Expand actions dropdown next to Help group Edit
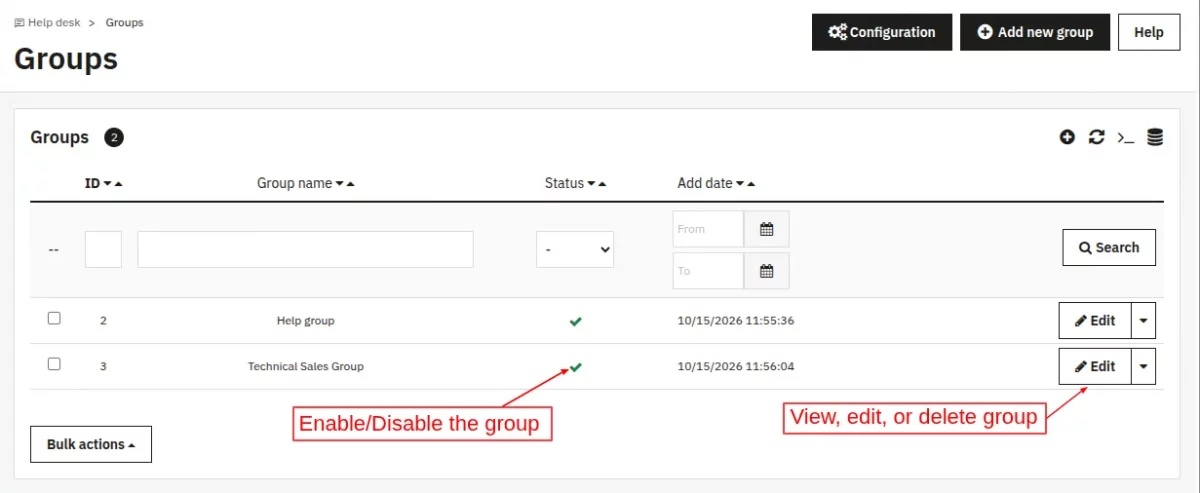The height and width of the screenshot is (493, 1200). [x=1144, y=321]
